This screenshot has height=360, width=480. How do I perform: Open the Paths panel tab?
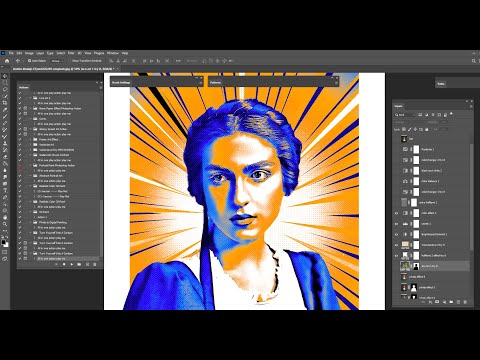[x=441, y=84]
